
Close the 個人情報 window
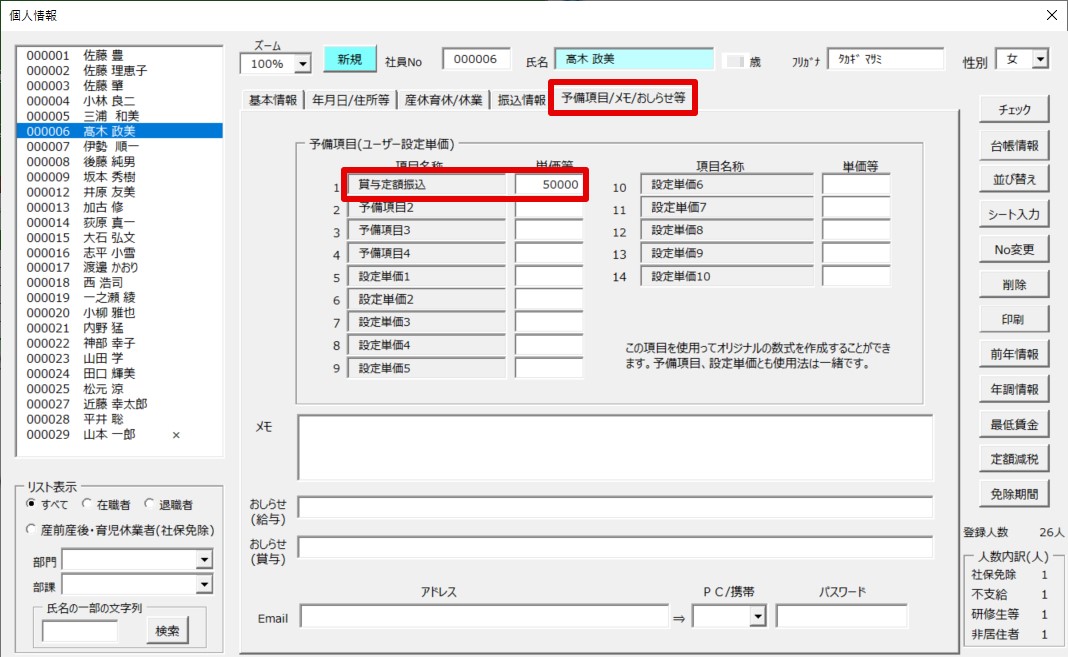coord(1050,15)
